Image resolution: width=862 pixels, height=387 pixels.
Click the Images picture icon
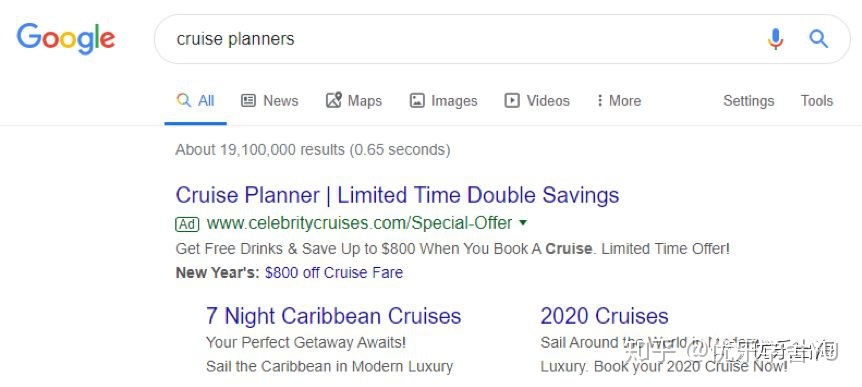click(x=417, y=101)
